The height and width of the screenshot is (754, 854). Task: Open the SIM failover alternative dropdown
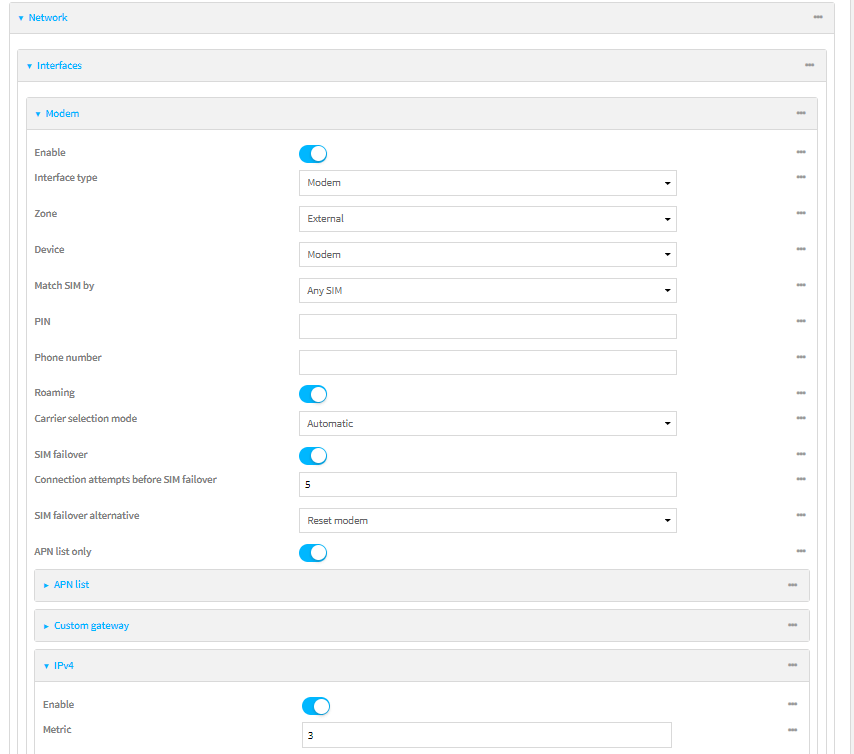coord(487,520)
